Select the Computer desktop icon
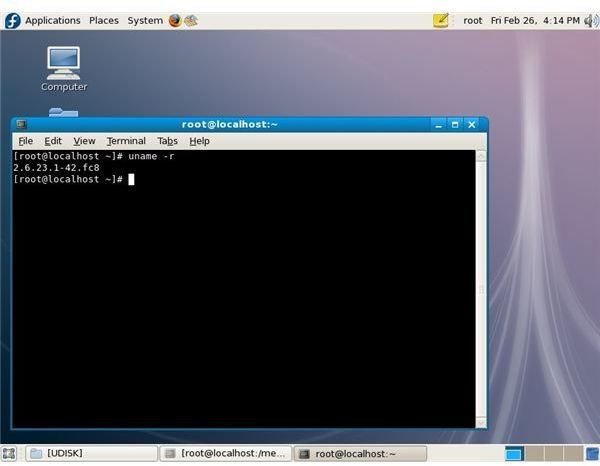 coord(64,69)
